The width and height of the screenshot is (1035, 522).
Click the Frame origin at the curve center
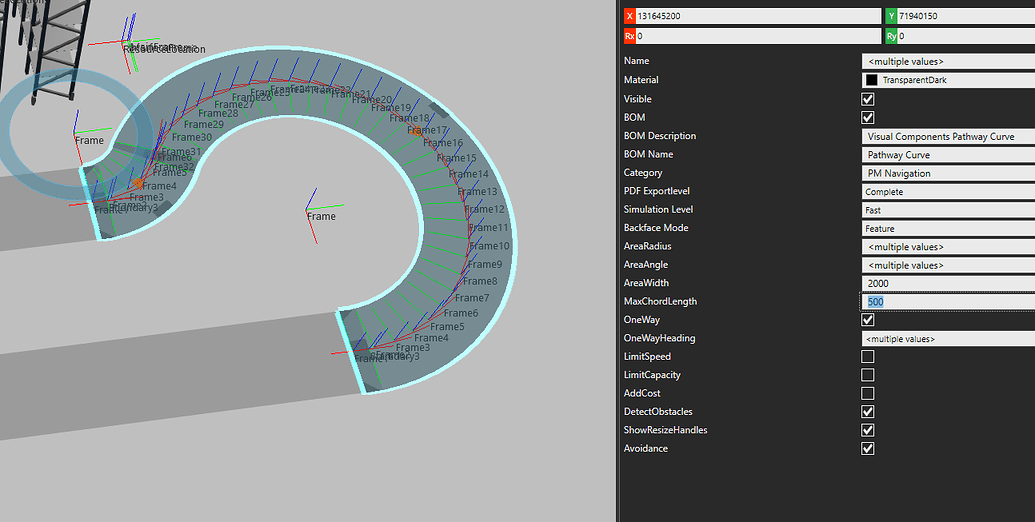307,211
